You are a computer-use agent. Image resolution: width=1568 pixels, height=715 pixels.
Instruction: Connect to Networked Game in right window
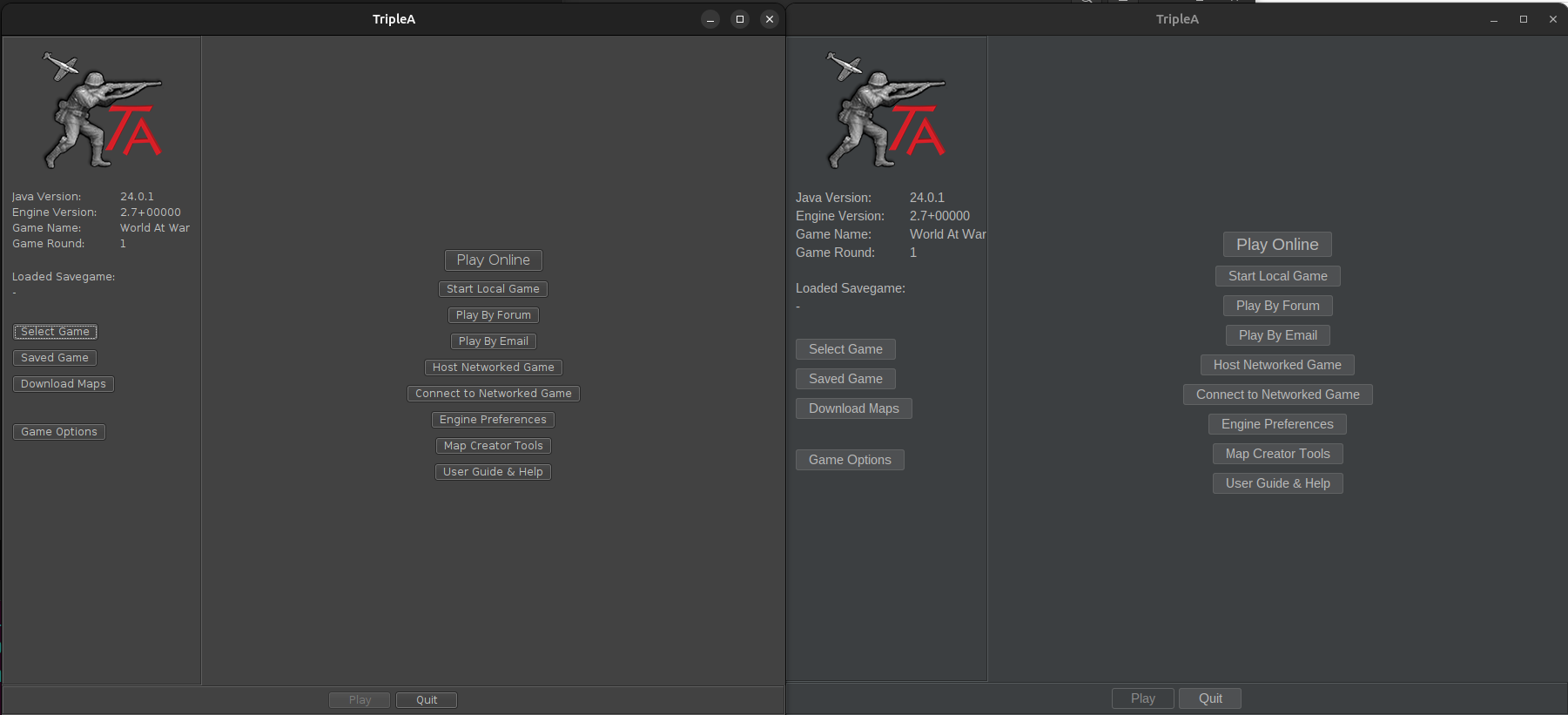(1277, 395)
